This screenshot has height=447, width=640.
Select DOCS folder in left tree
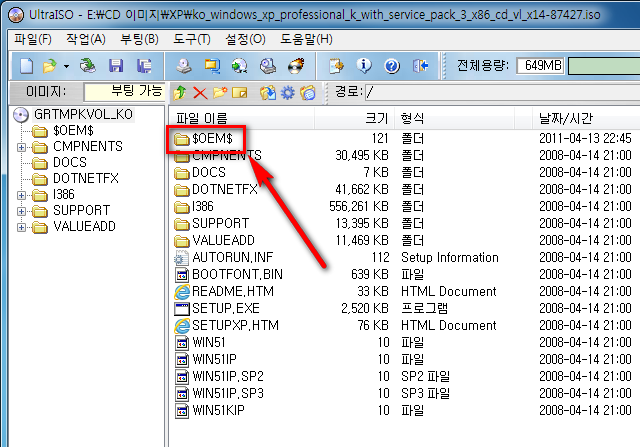tap(70, 162)
